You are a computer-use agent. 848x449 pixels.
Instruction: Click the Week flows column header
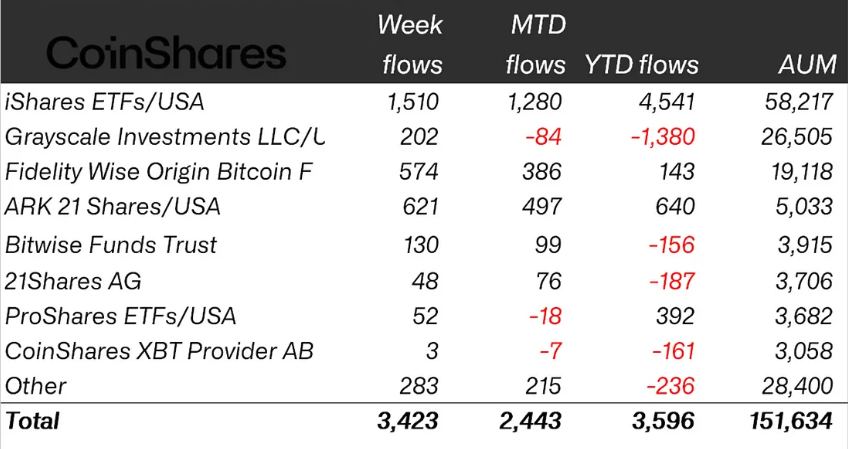point(410,46)
